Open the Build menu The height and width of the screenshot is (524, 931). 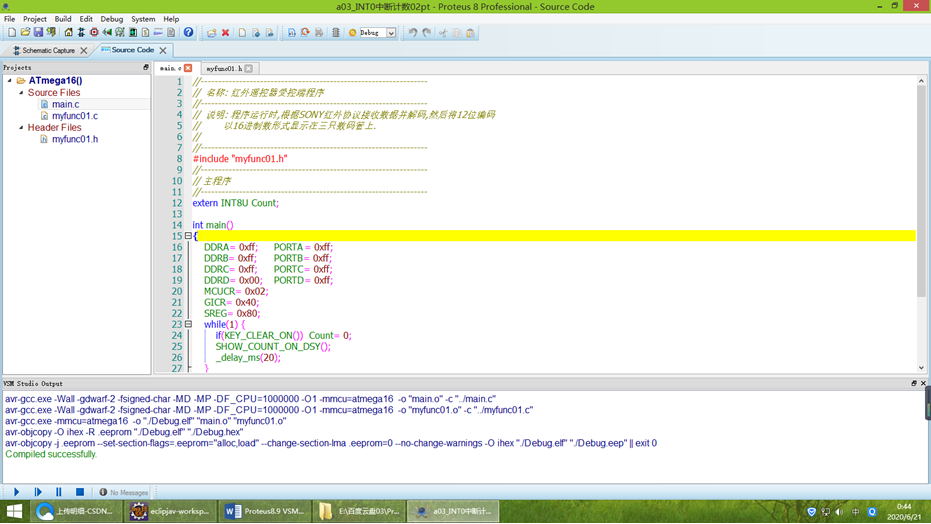pos(63,19)
